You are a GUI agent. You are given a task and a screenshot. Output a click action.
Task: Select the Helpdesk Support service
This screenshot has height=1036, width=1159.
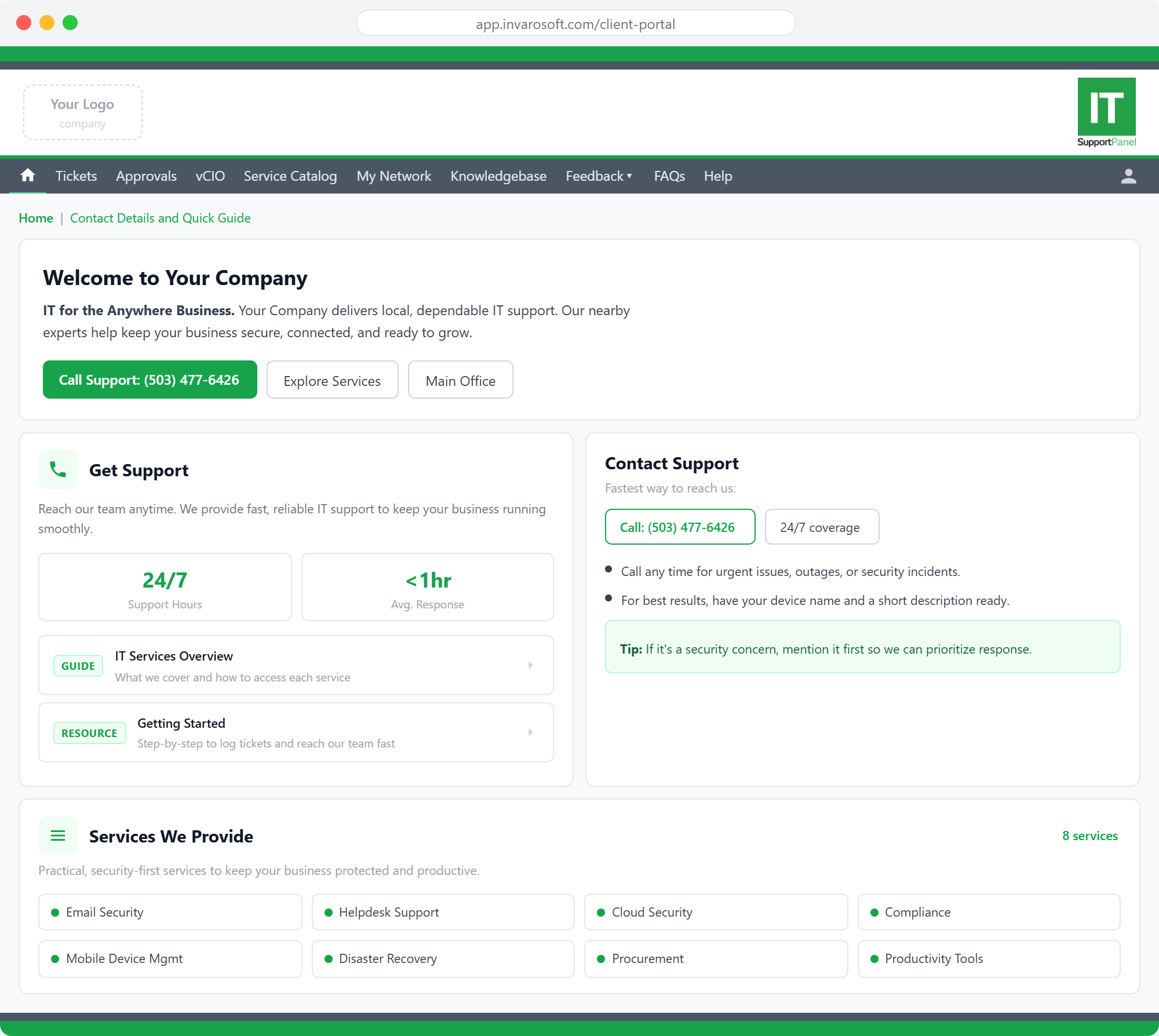[x=443, y=912]
